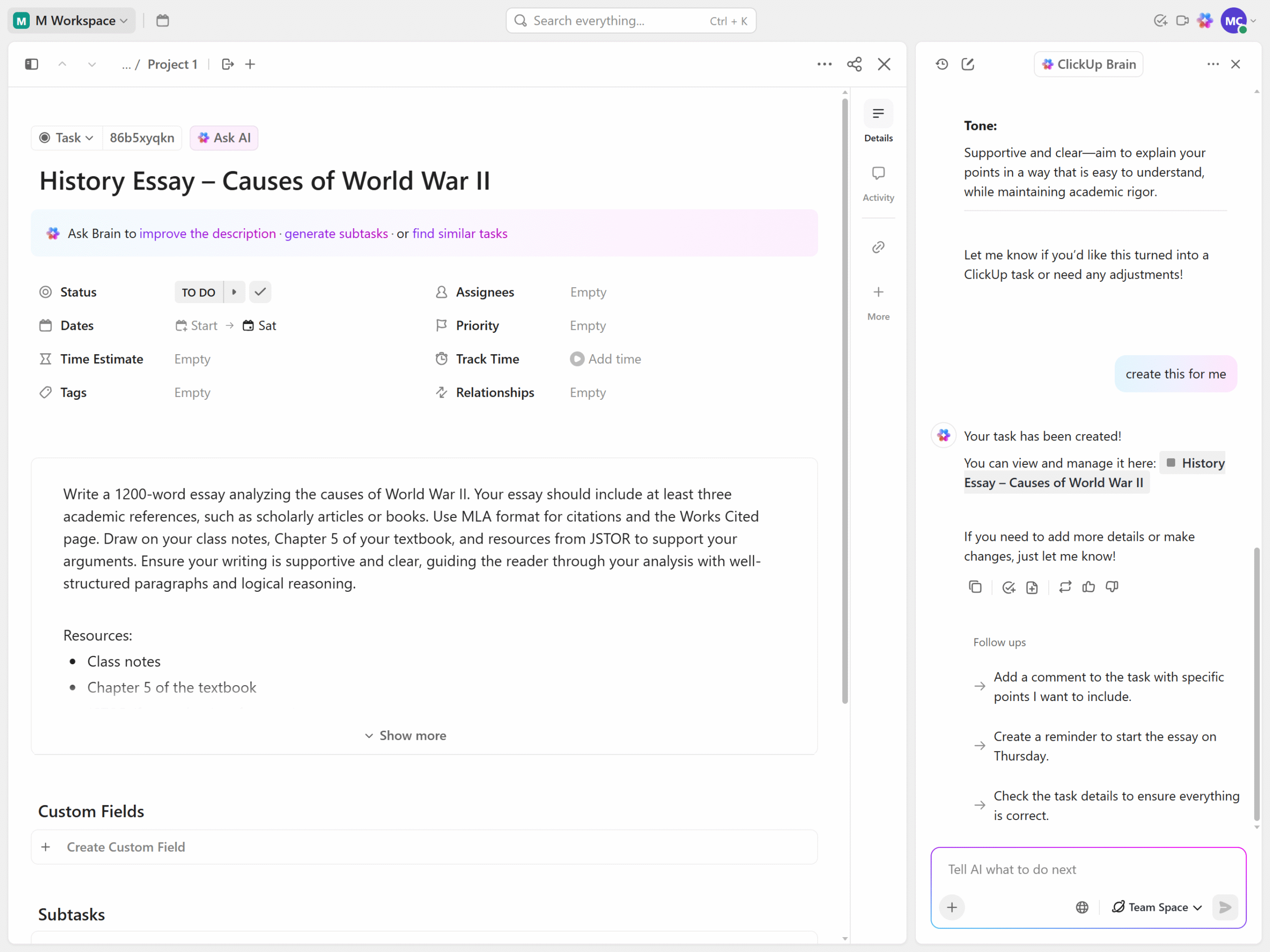Image resolution: width=1270 pixels, height=952 pixels.
Task: Open the Details tab in sidebar
Action: click(x=879, y=122)
